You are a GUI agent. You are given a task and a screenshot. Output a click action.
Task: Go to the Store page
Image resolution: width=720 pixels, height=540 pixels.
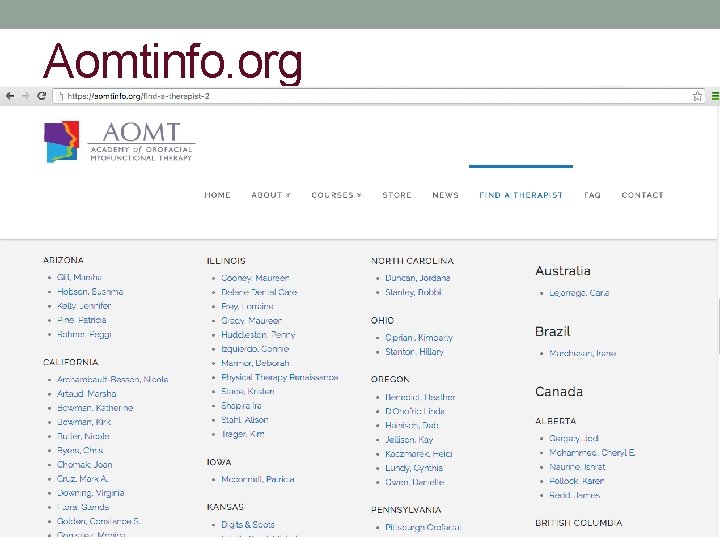click(397, 195)
